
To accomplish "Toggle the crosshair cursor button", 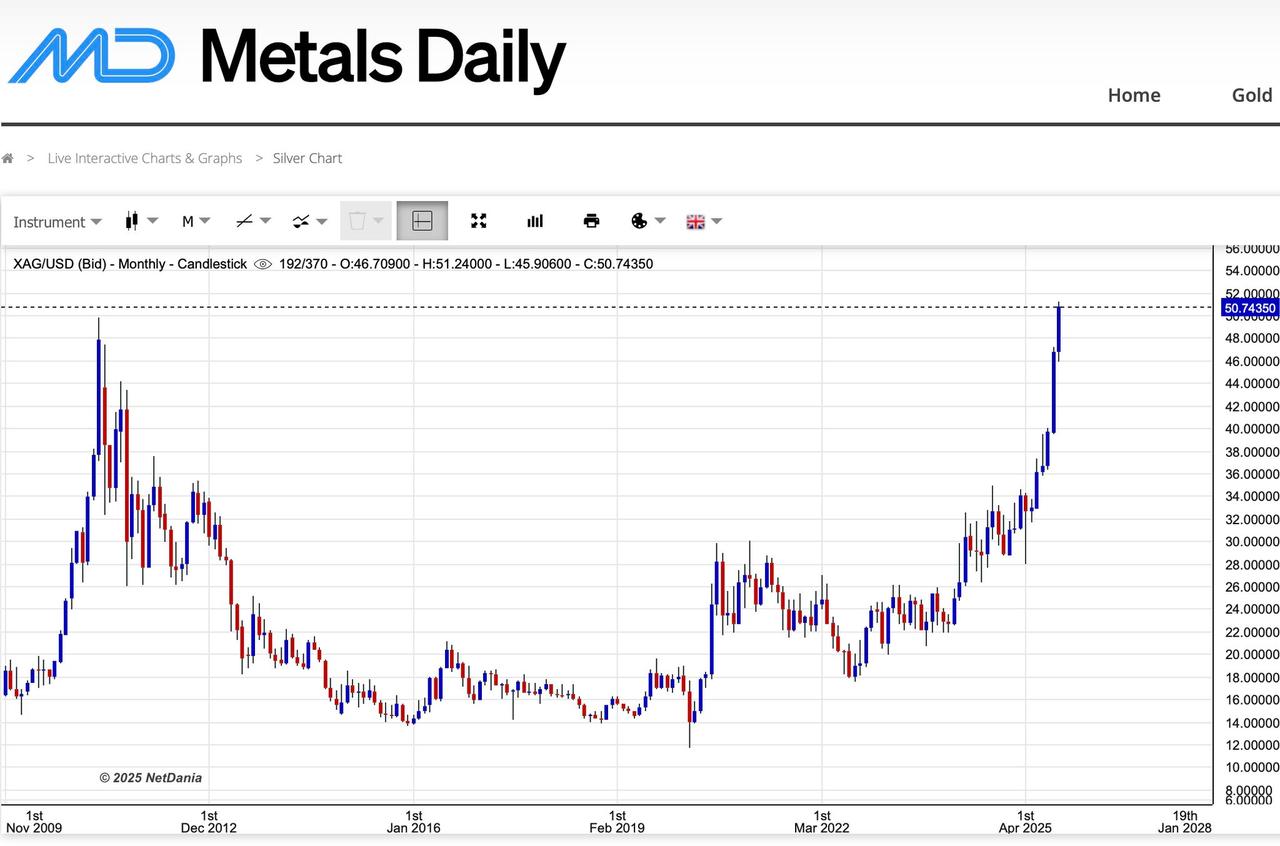I will tap(422, 221).
